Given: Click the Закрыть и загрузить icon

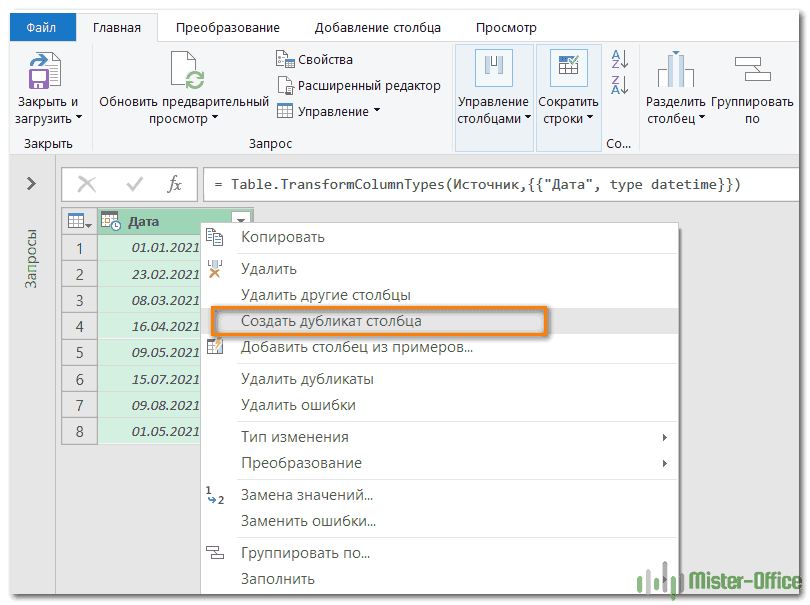Looking at the screenshot, I should tap(46, 72).
